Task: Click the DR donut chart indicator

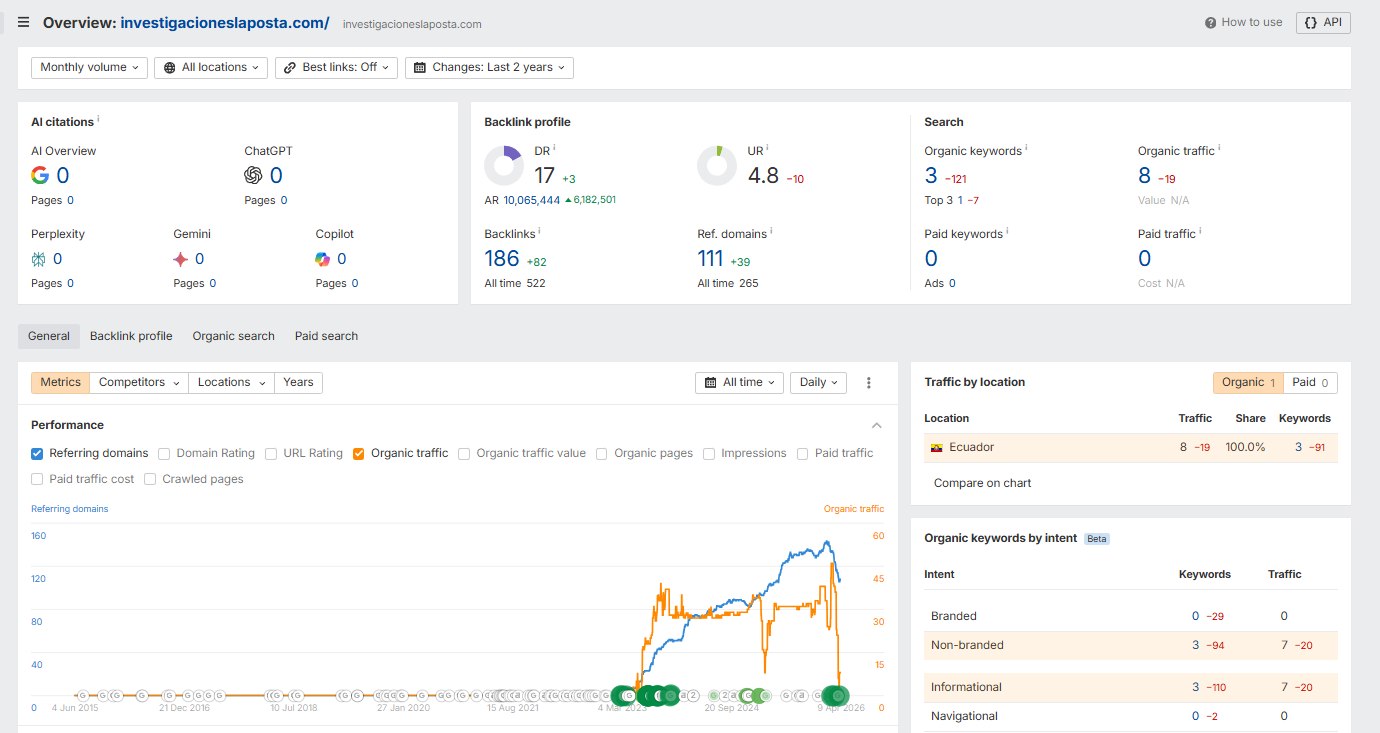Action: click(x=504, y=166)
